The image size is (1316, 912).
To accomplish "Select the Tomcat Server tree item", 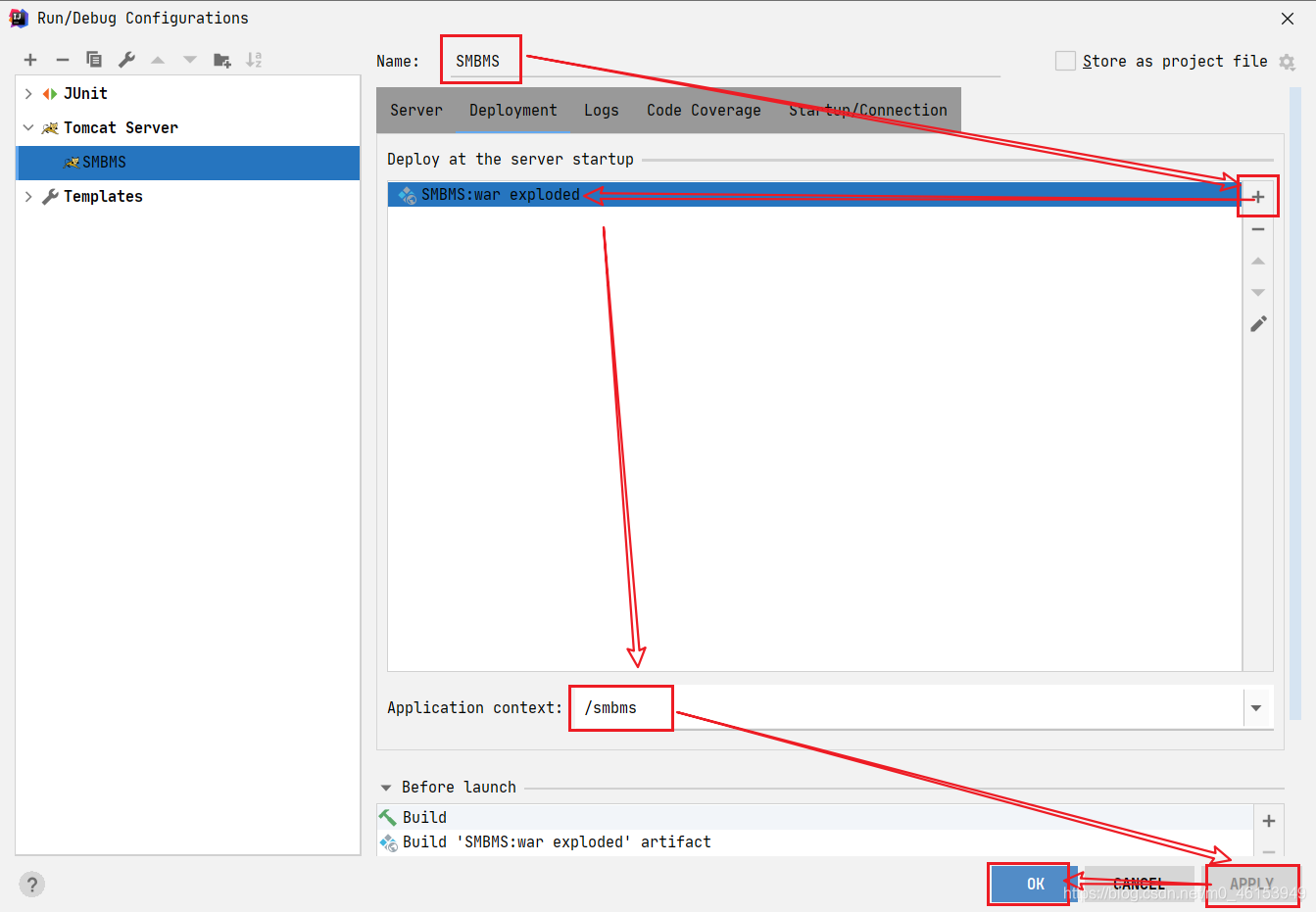I will [121, 128].
